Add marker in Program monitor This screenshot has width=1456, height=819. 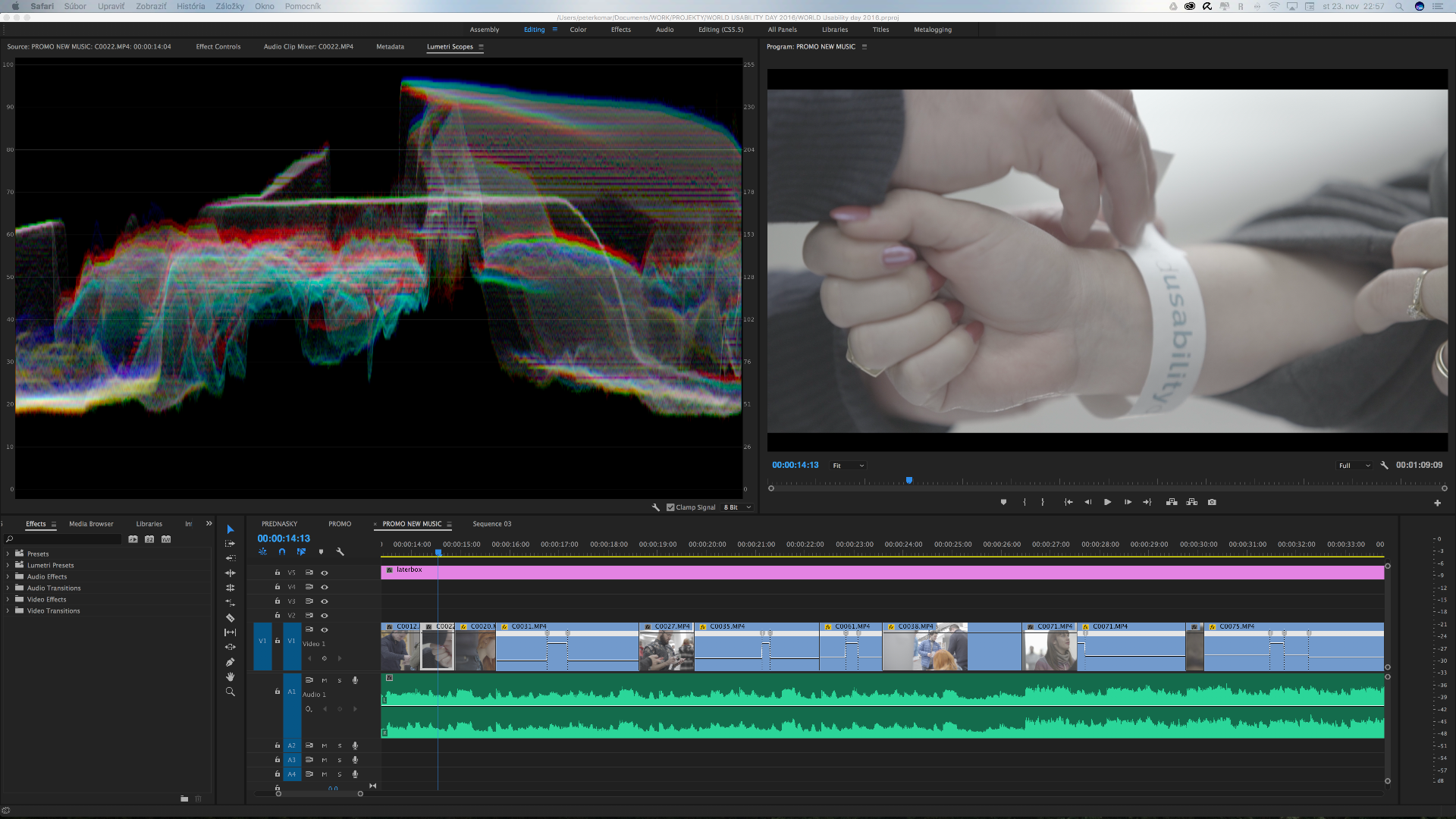click(x=1003, y=502)
